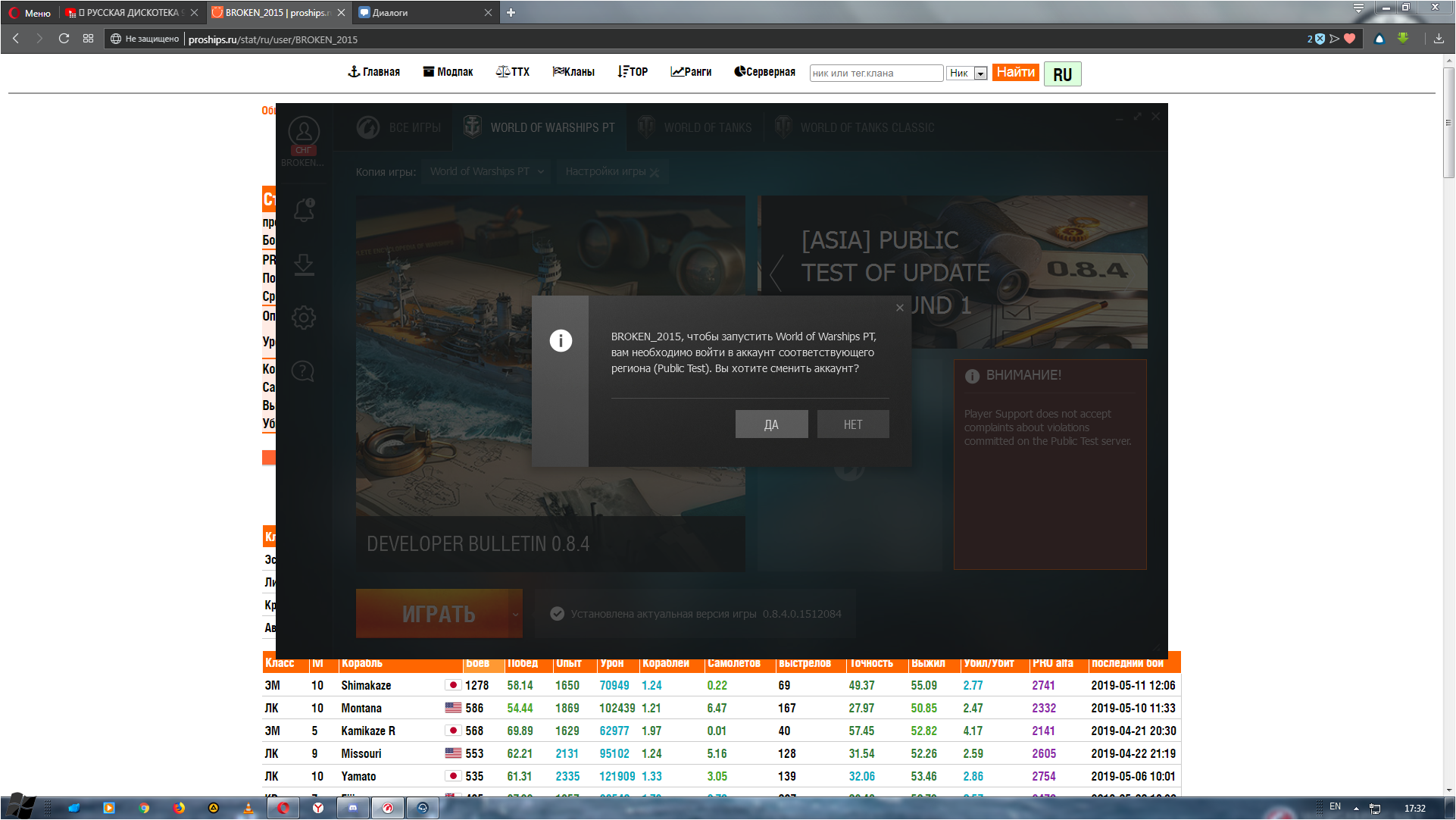The image size is (1456, 820).
Task: Select Montana ship row
Action: [720, 708]
